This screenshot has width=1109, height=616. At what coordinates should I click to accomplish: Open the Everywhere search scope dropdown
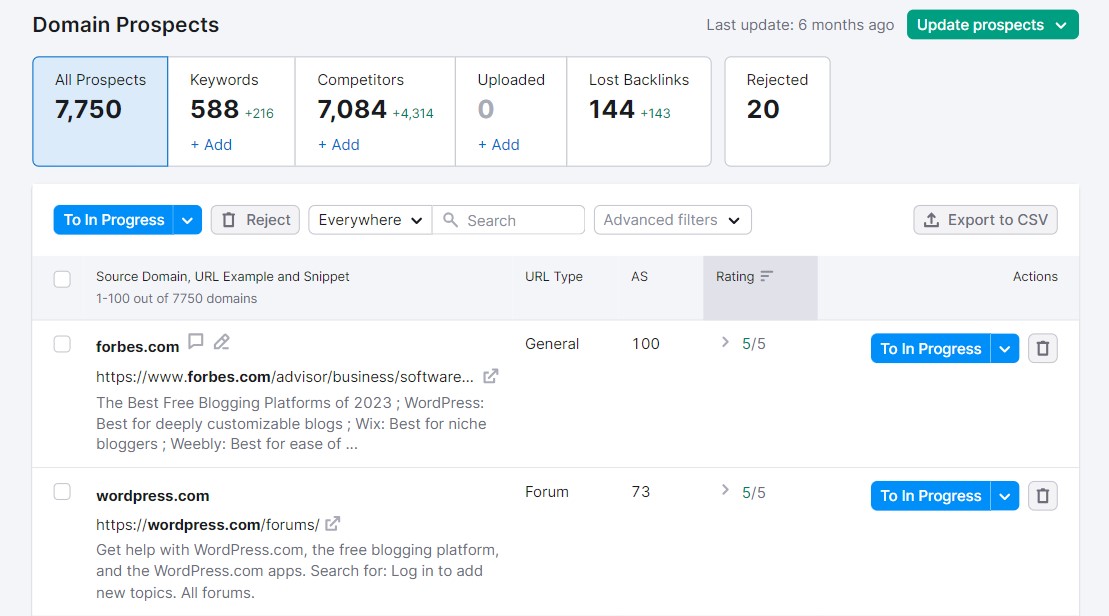click(x=370, y=220)
